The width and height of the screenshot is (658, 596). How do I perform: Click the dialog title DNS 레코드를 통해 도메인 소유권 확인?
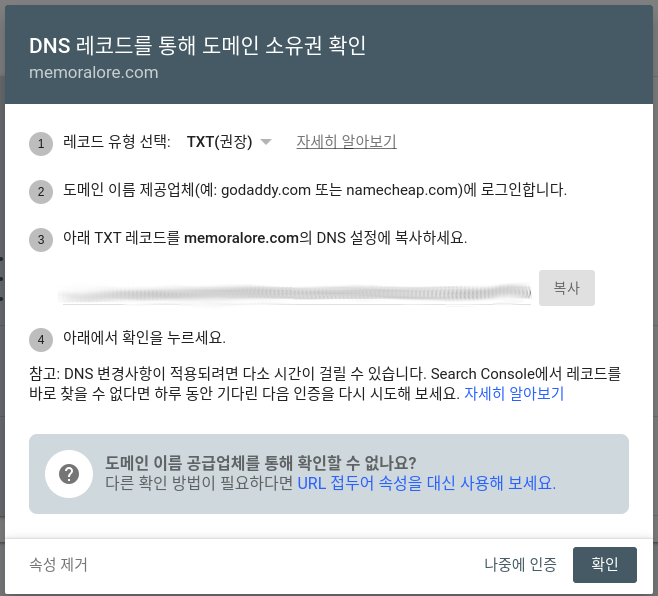197,46
